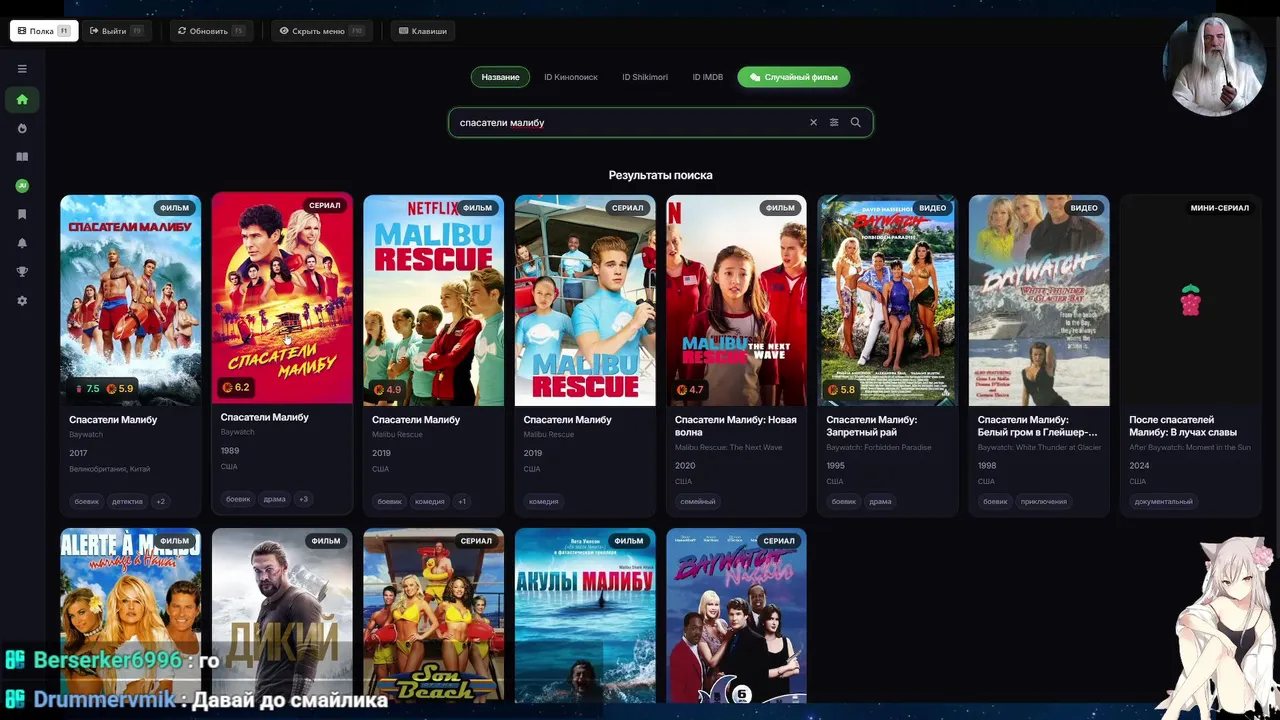Click the 4.7 rating on The Next Wave

pos(690,390)
